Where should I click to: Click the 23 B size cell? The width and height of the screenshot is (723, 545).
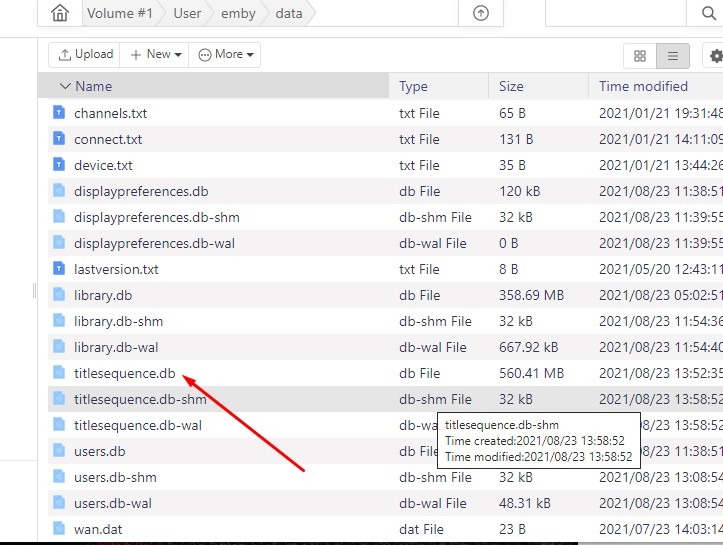[512, 529]
